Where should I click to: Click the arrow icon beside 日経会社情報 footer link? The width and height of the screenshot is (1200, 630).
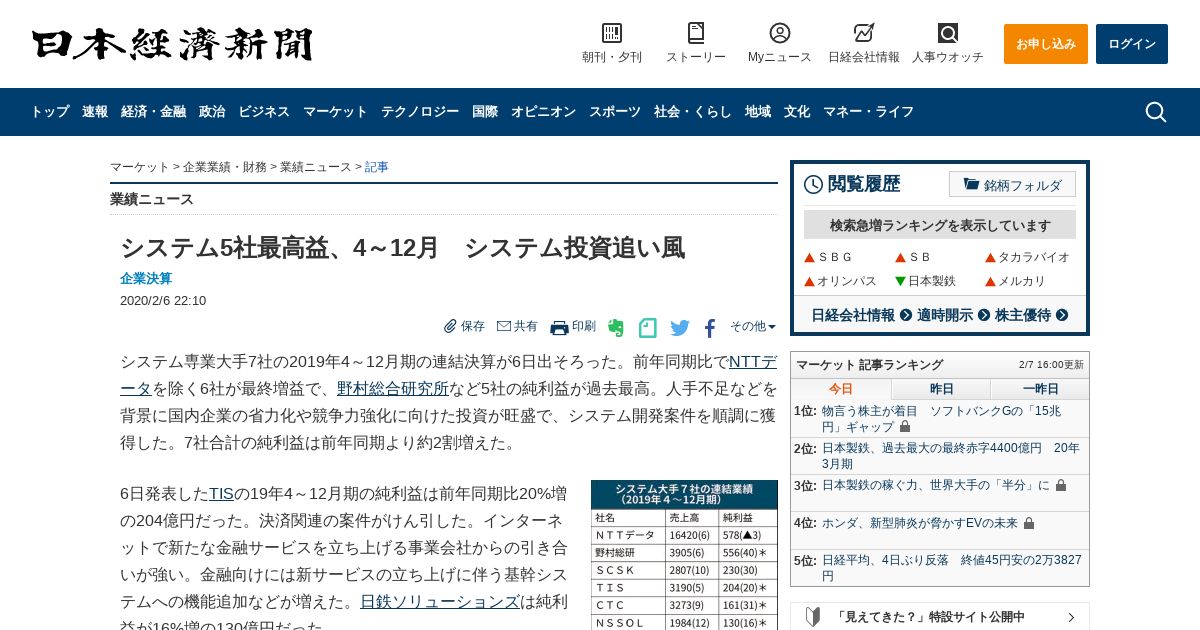pyautogui.click(x=906, y=315)
